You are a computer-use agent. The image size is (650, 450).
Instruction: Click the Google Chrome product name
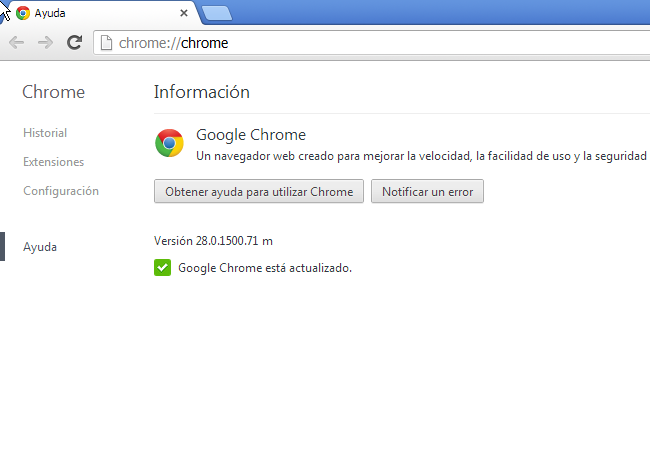251,135
